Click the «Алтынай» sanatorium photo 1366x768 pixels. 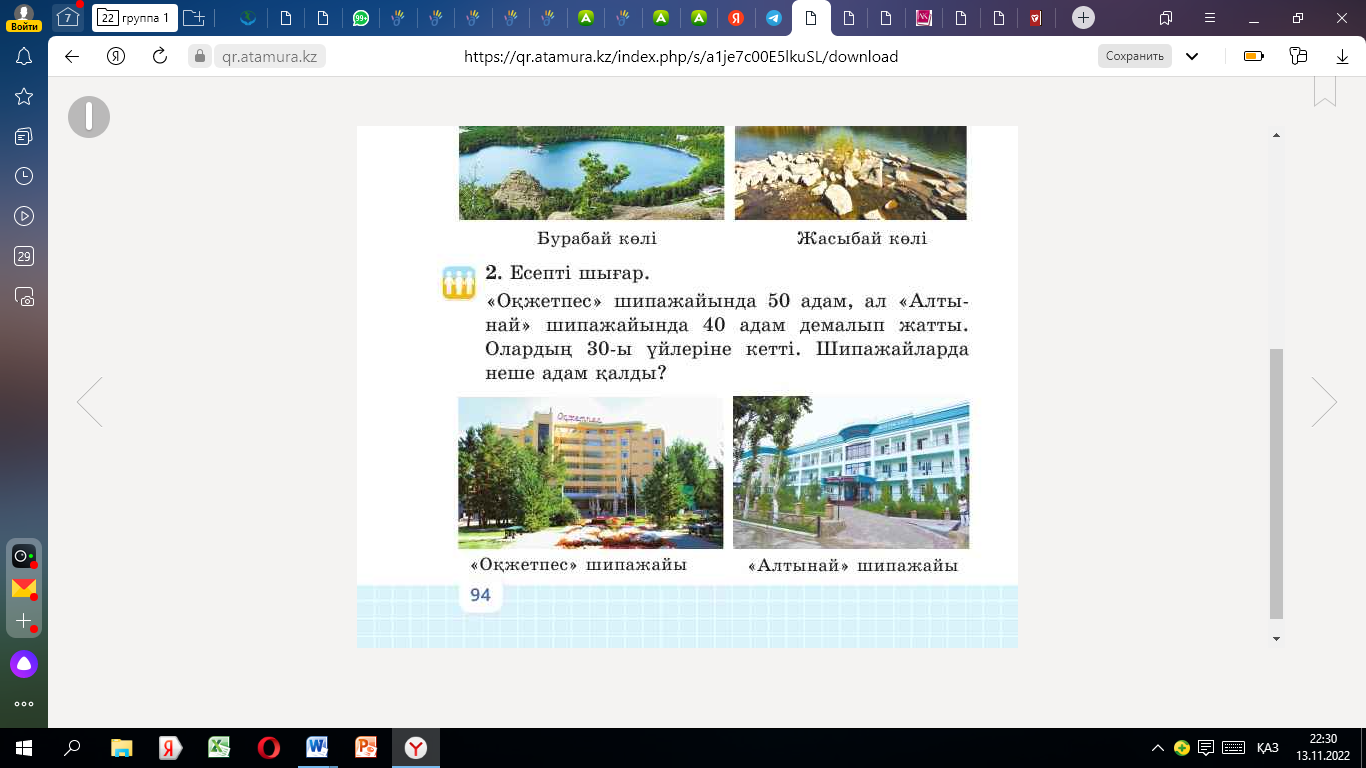851,472
